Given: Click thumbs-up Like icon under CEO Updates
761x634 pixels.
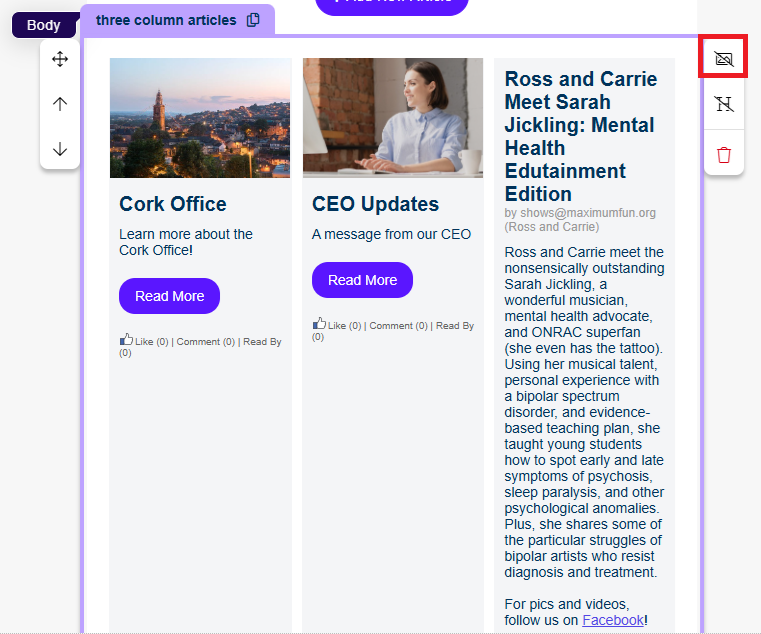Looking at the screenshot, I should [319, 323].
